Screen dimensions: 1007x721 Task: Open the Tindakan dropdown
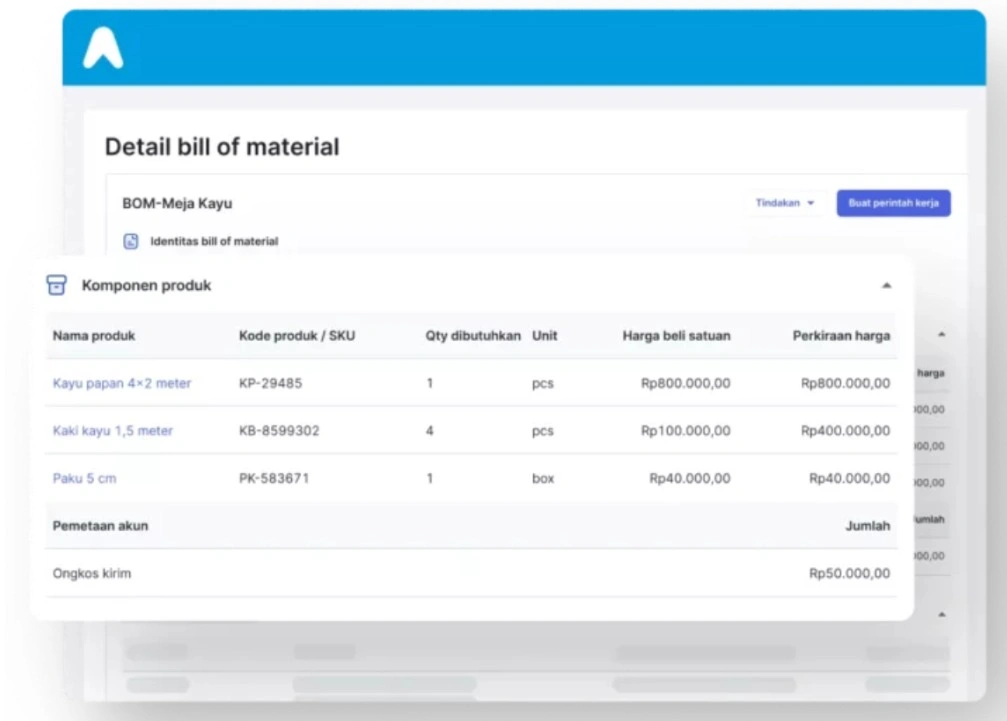tap(785, 203)
